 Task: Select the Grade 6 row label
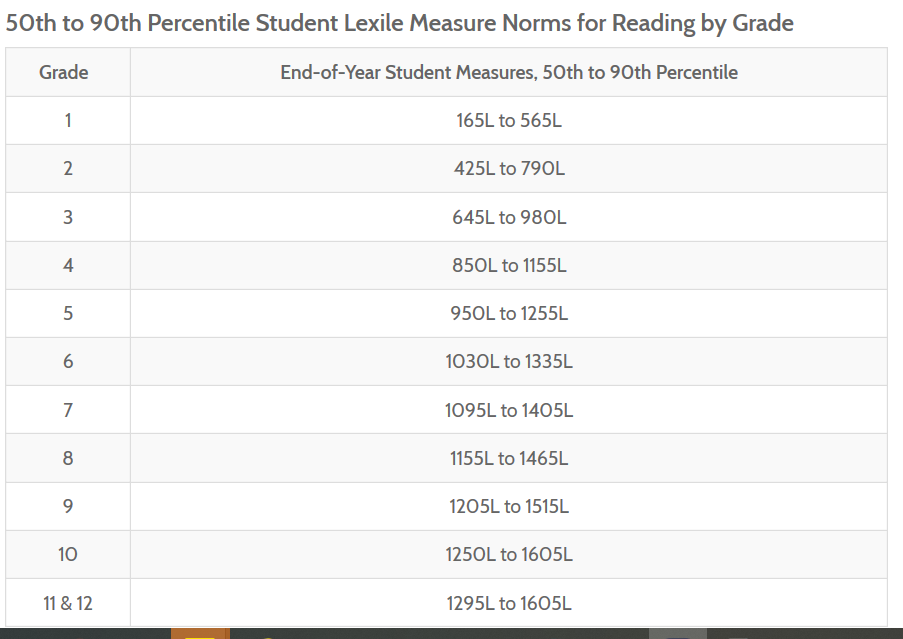point(68,361)
